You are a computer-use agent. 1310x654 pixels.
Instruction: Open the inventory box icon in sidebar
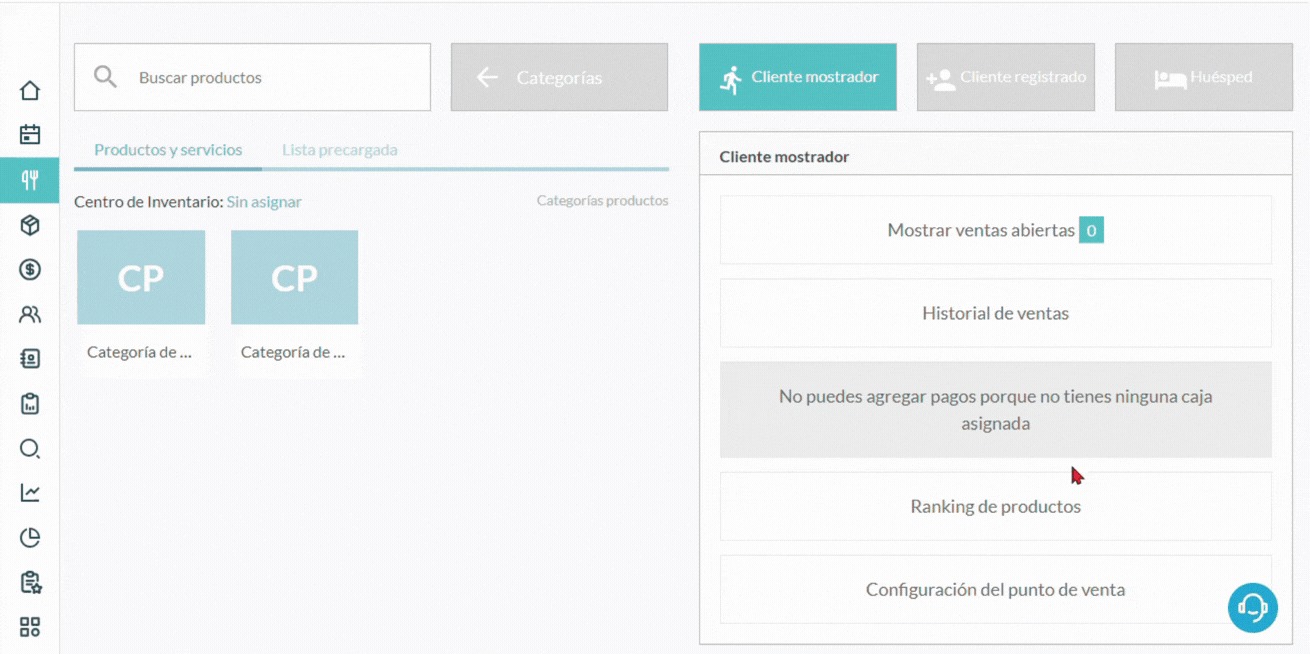point(30,225)
